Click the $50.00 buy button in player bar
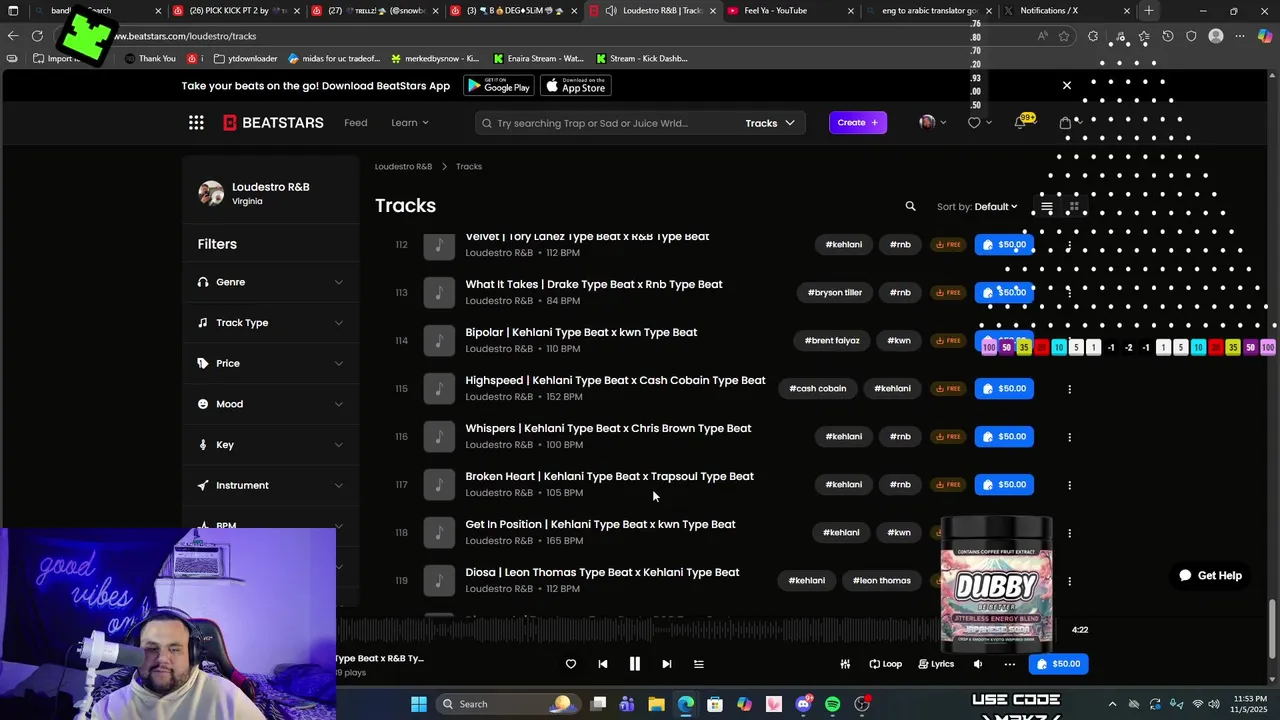 click(x=1058, y=664)
